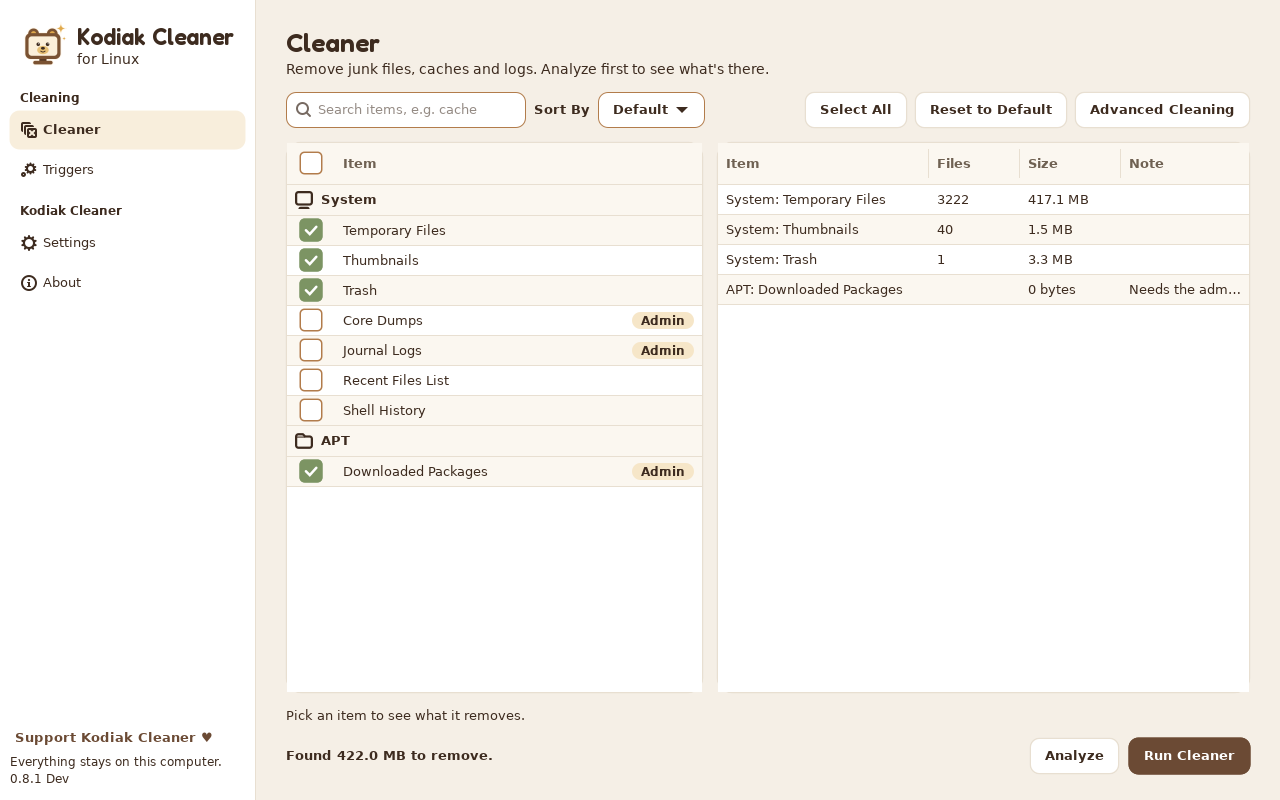Image resolution: width=1280 pixels, height=800 pixels.
Task: Click the APT group folder icon
Action: coord(304,441)
